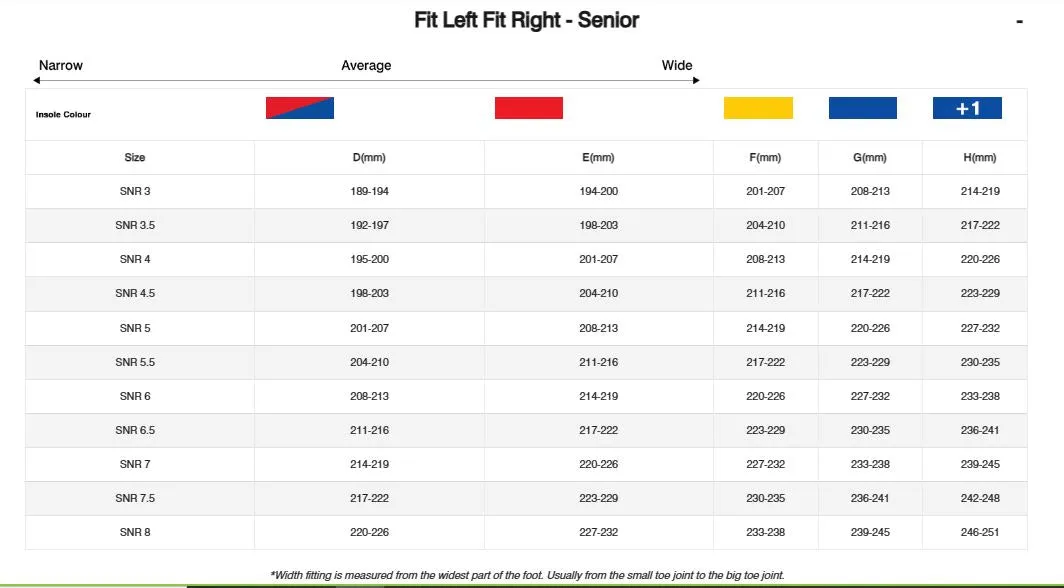Click the G(mm) column header

[x=870, y=157]
